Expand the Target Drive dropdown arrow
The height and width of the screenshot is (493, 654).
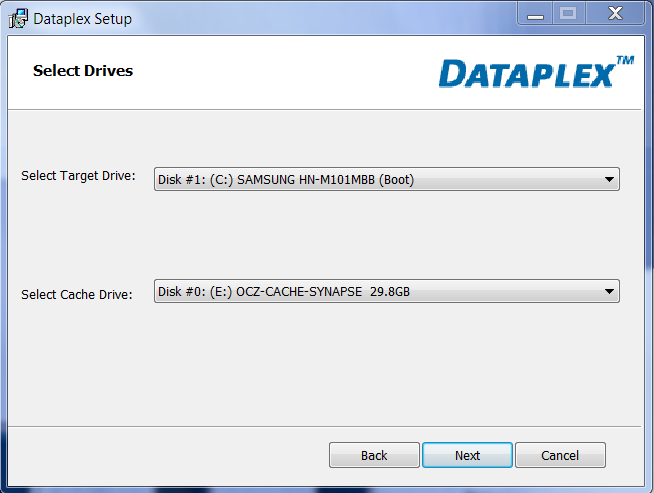pyautogui.click(x=609, y=180)
